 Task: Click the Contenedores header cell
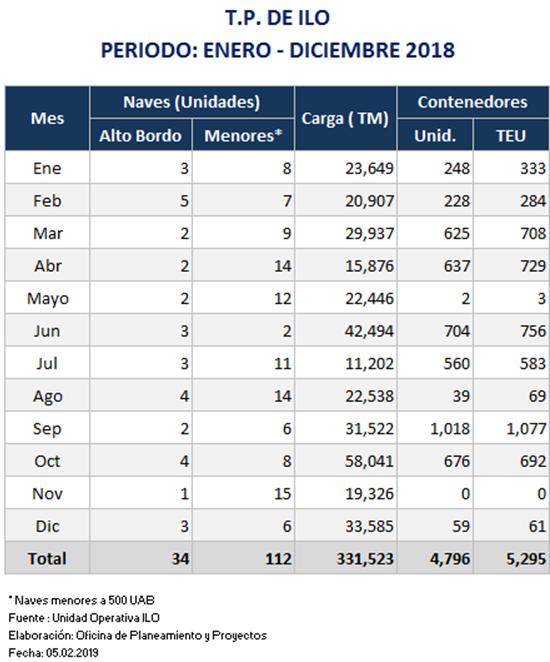click(x=473, y=102)
